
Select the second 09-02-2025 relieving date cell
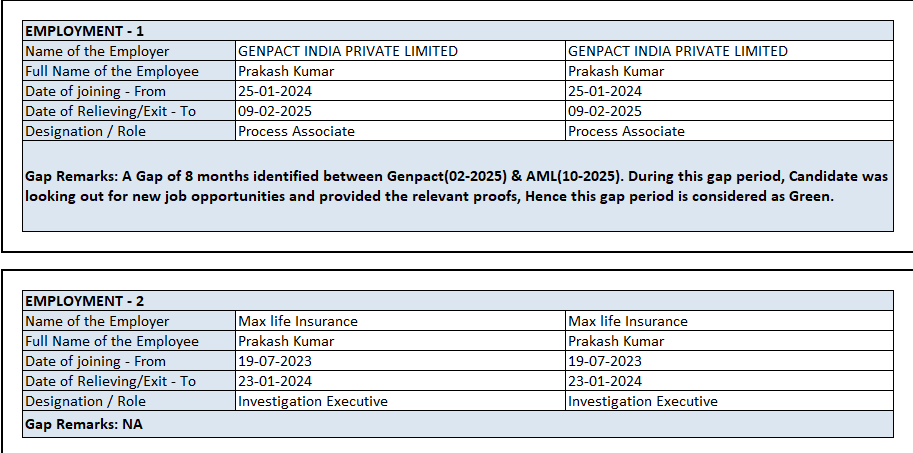tap(605, 111)
